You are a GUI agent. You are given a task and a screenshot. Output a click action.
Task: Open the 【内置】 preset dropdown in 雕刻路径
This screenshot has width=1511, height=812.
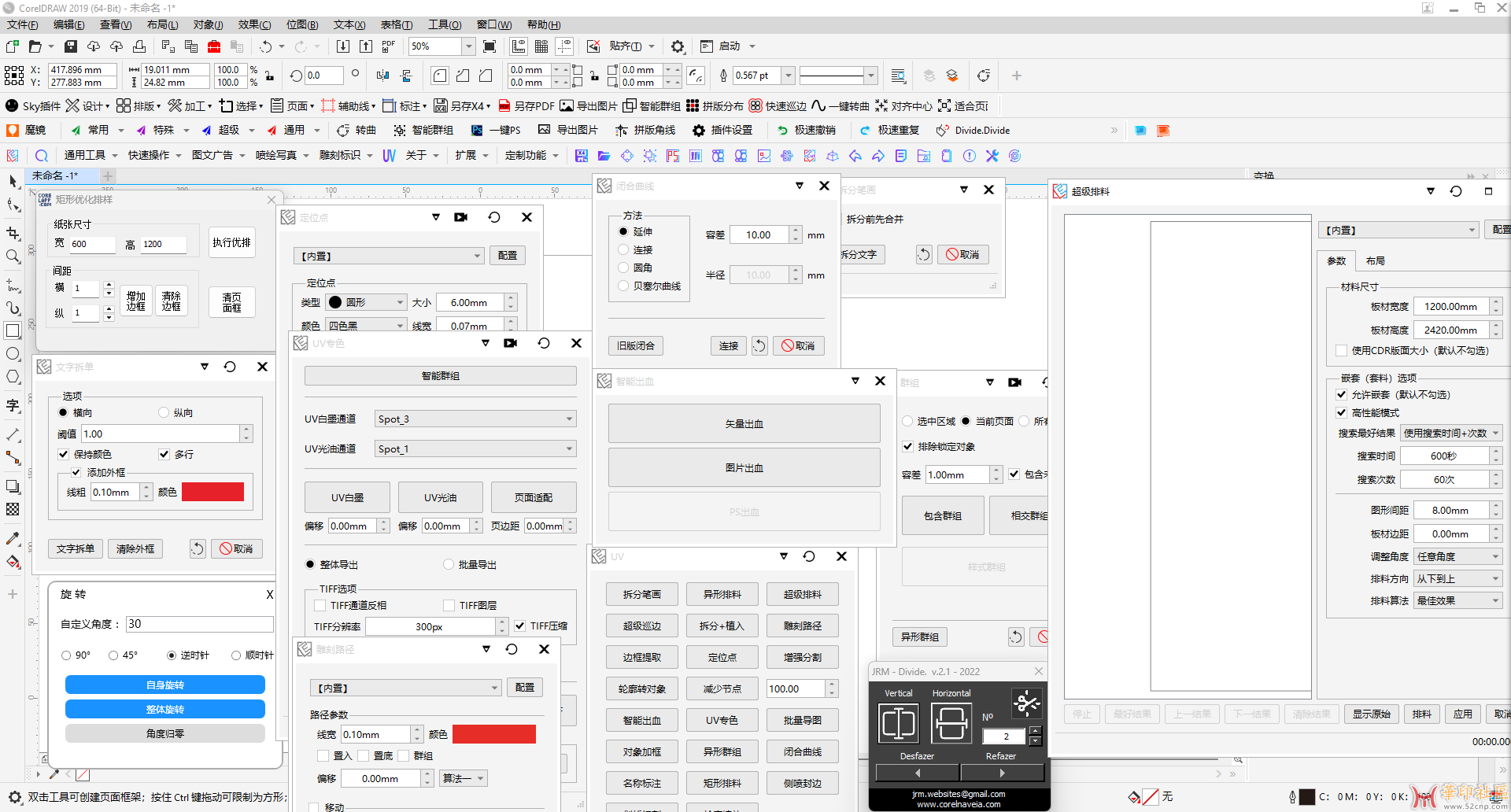(x=406, y=688)
